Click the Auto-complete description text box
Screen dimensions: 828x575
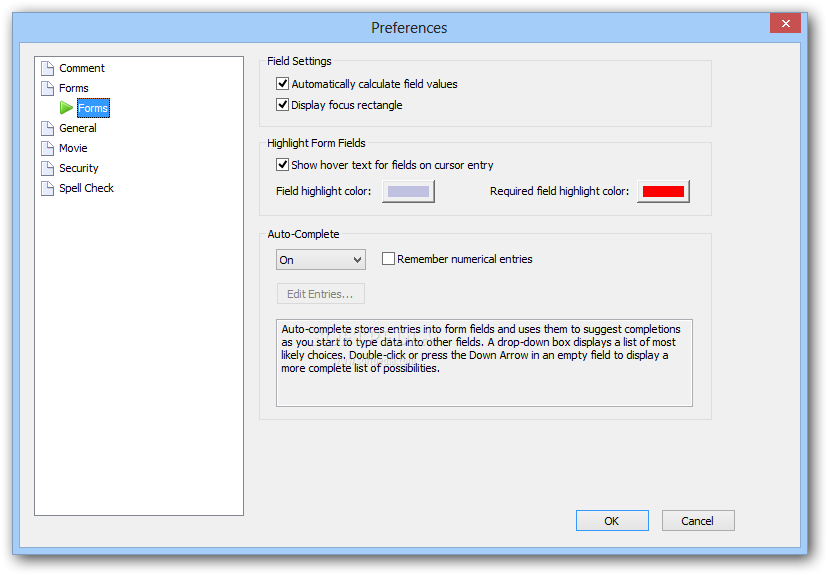[484, 363]
